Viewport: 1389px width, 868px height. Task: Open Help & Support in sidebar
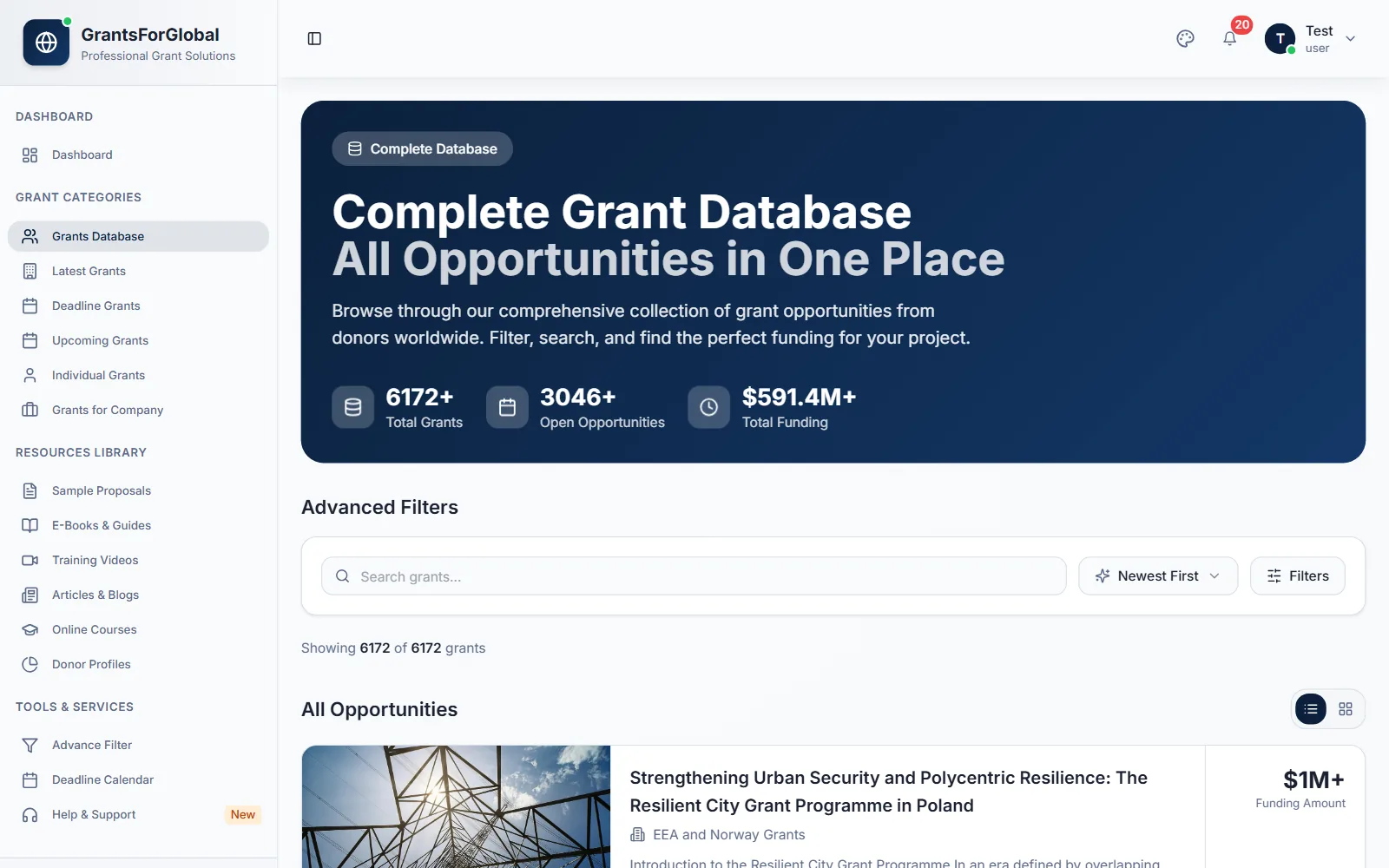tap(138, 814)
